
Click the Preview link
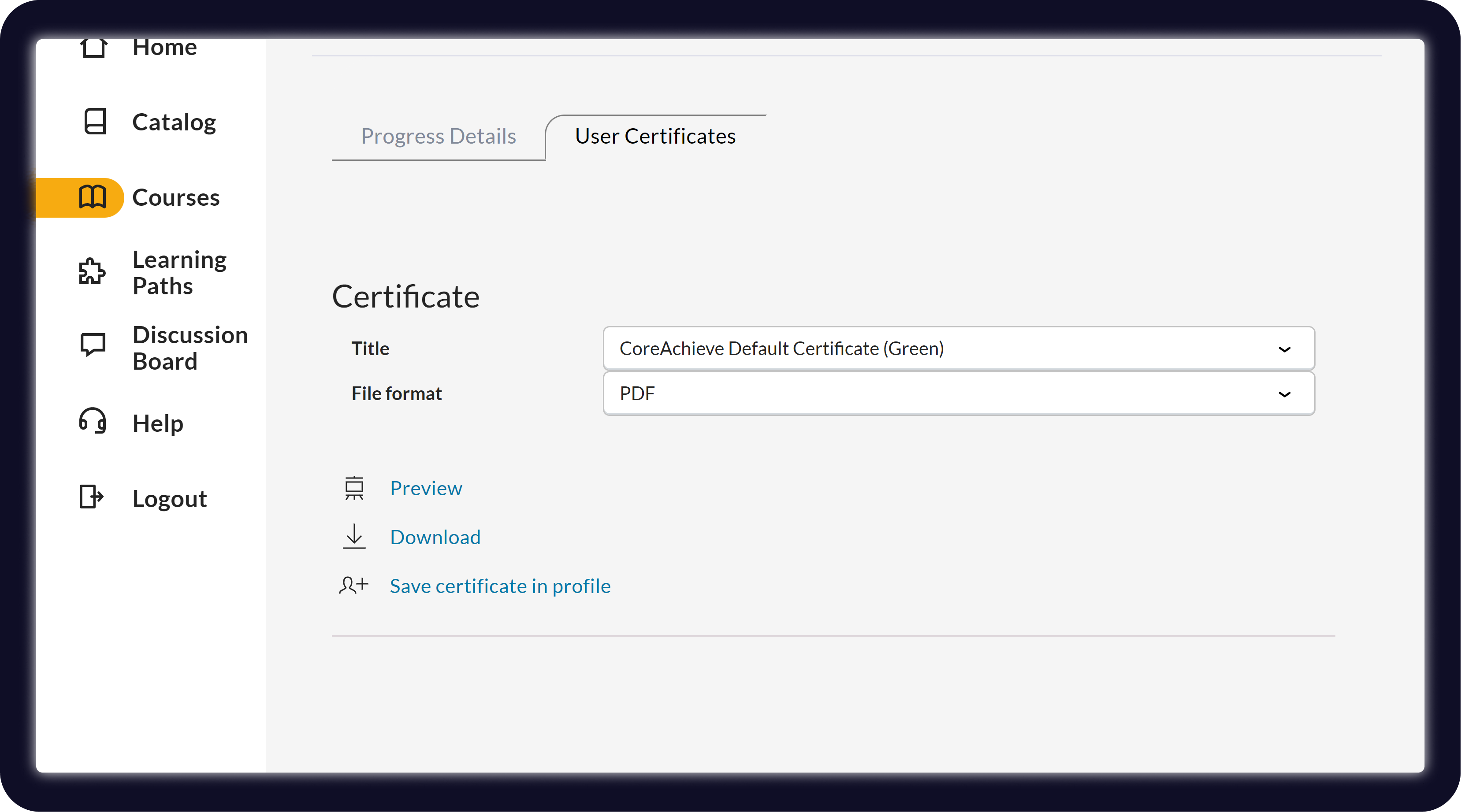426,488
